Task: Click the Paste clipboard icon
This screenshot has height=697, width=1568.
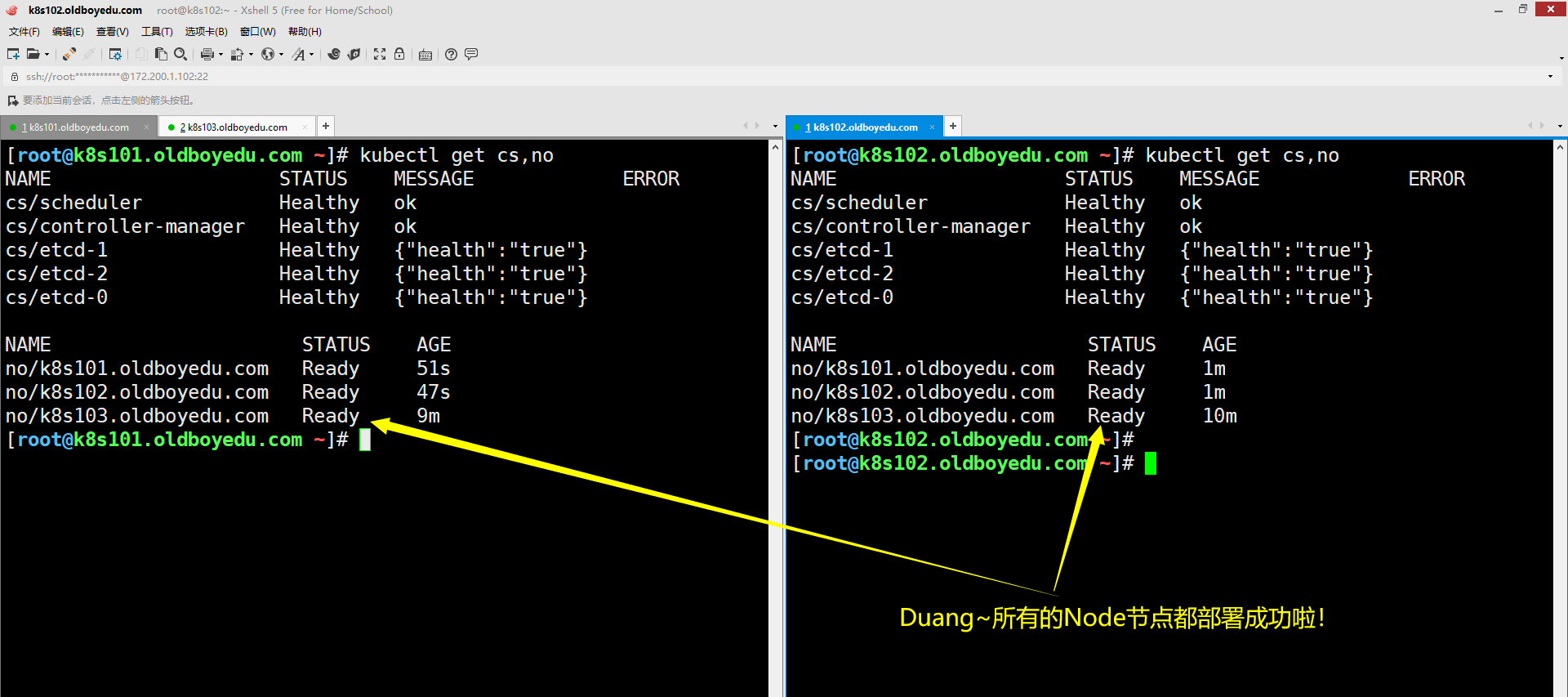Action: 161,54
